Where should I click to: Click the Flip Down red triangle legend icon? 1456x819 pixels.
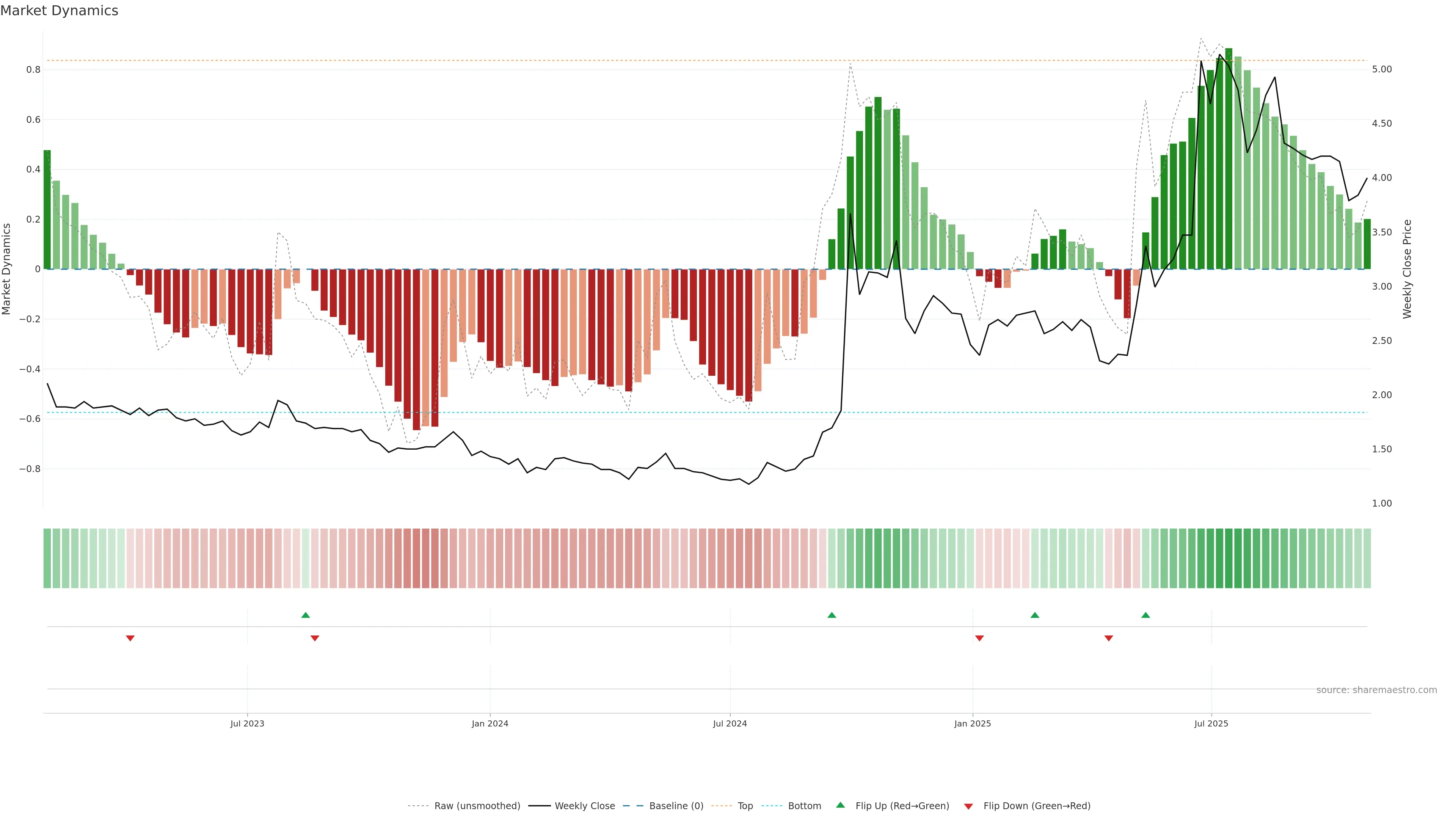pos(968,806)
